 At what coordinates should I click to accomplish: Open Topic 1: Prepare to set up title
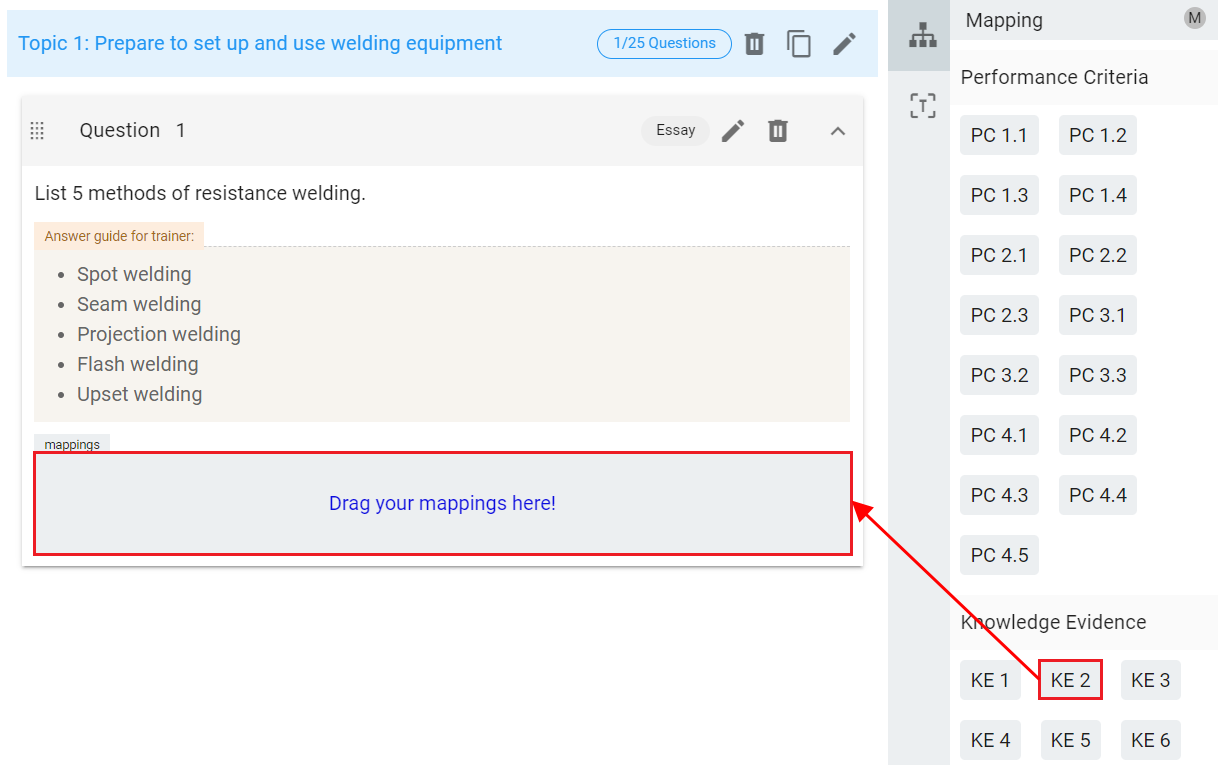click(260, 43)
